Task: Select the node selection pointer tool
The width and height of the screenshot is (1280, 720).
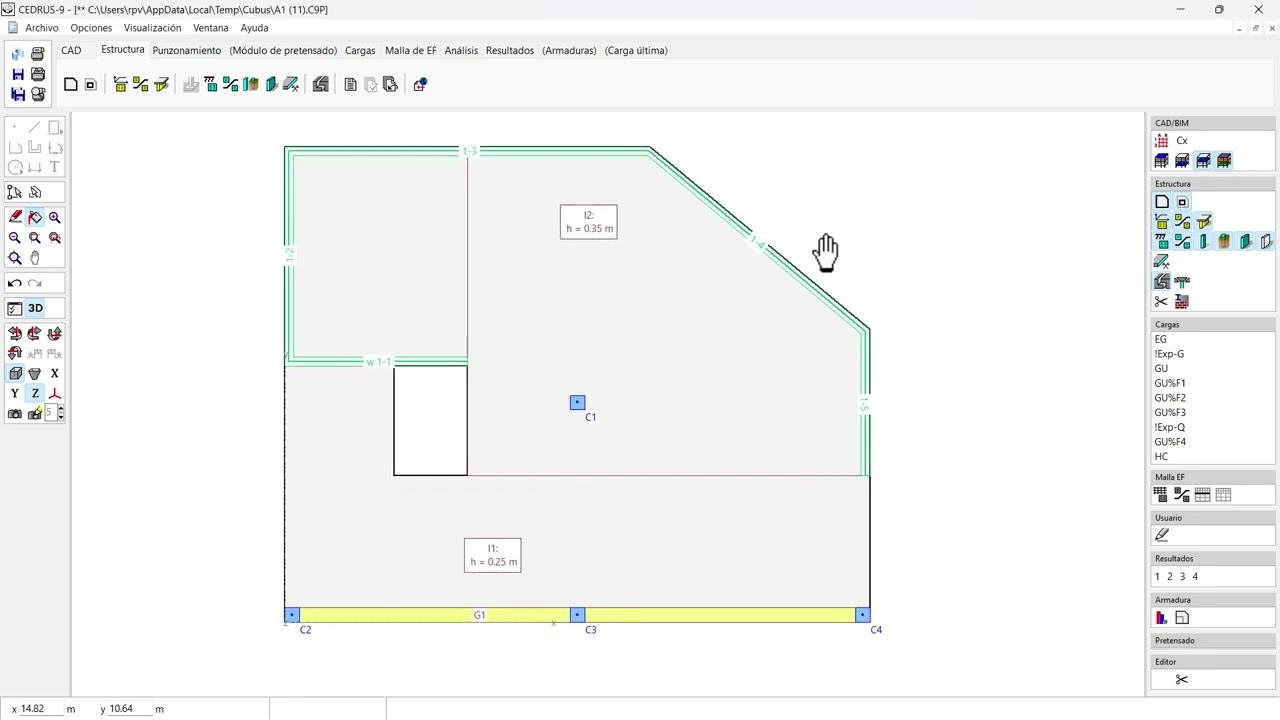Action: 15,192
